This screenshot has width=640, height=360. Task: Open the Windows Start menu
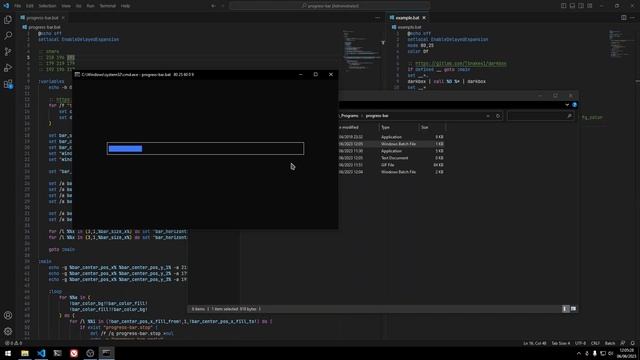click(x=8, y=353)
